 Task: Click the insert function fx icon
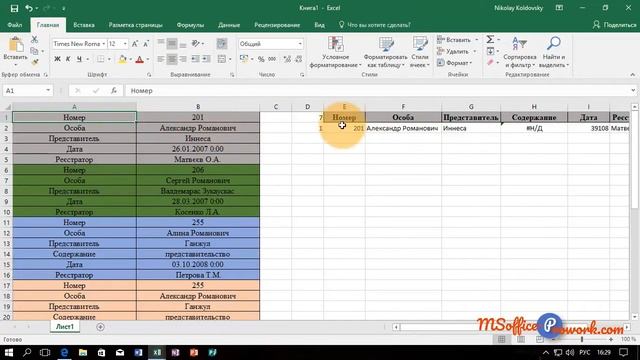click(114, 91)
